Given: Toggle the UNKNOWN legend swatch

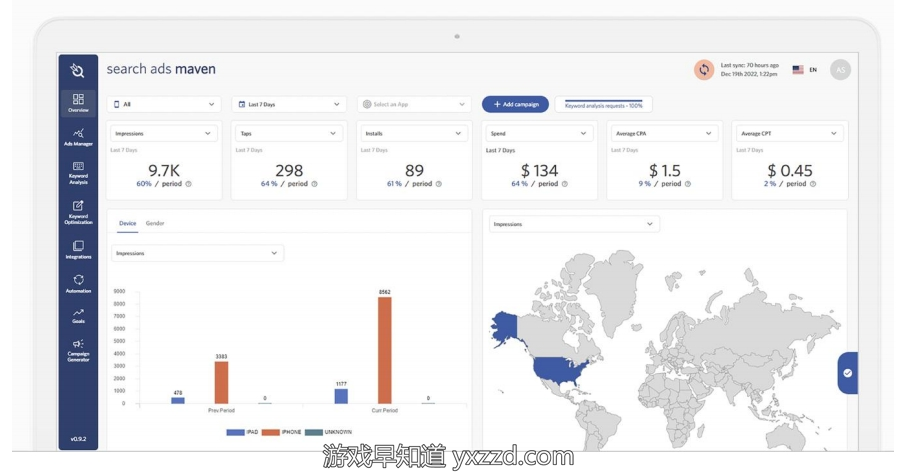Looking at the screenshot, I should 313,432.
